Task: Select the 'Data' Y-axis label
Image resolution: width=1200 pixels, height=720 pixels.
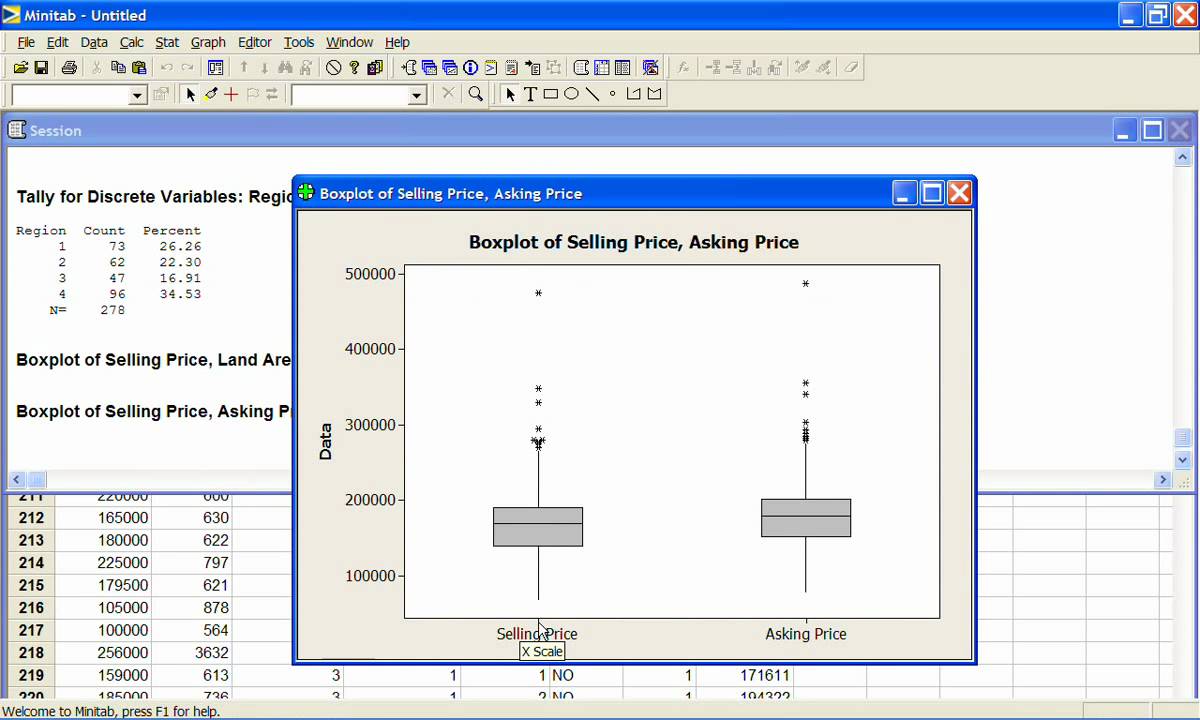Action: (x=325, y=441)
